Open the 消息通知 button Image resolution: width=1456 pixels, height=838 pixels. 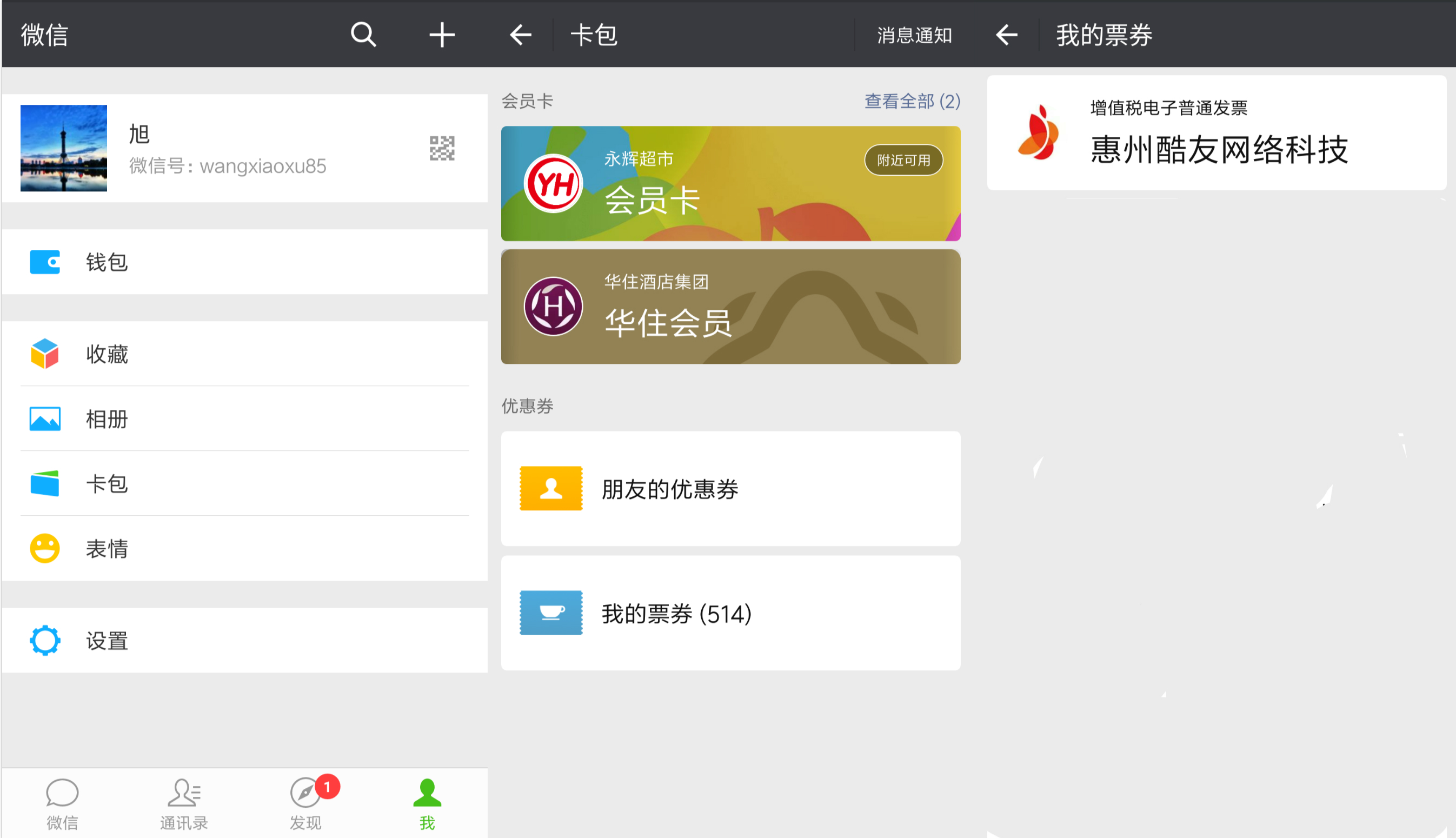(914, 36)
